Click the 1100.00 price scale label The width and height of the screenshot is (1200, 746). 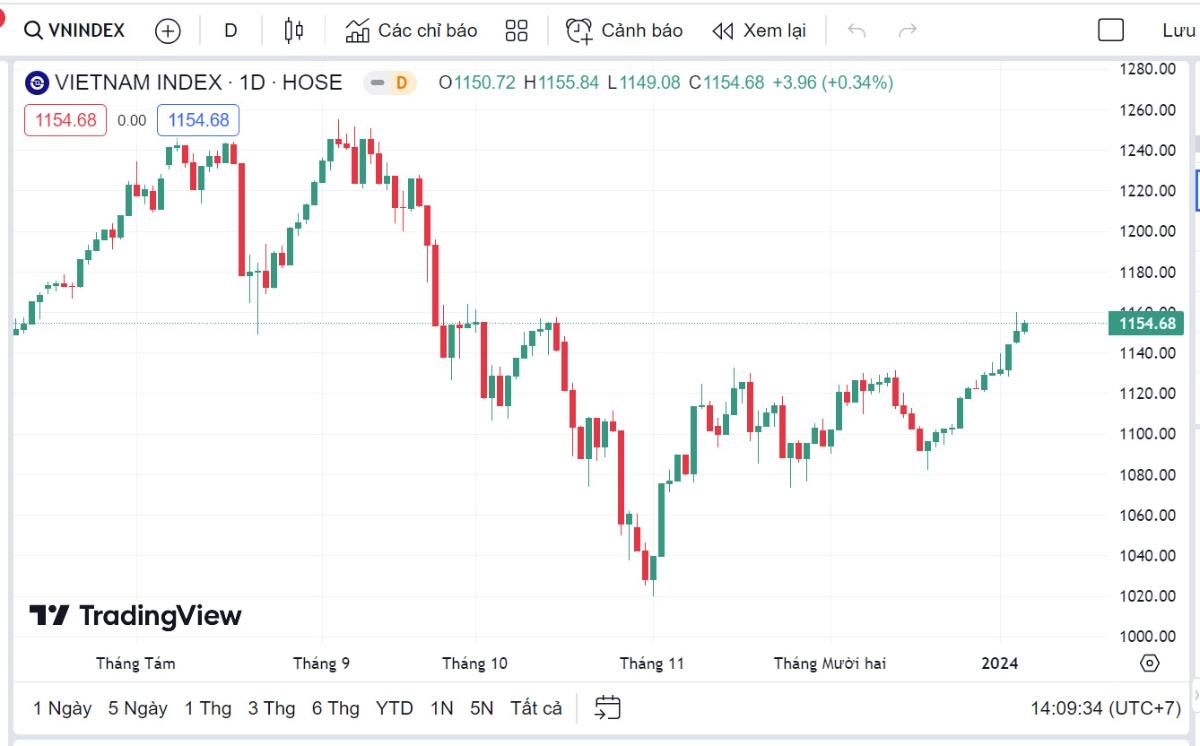pyautogui.click(x=1147, y=434)
